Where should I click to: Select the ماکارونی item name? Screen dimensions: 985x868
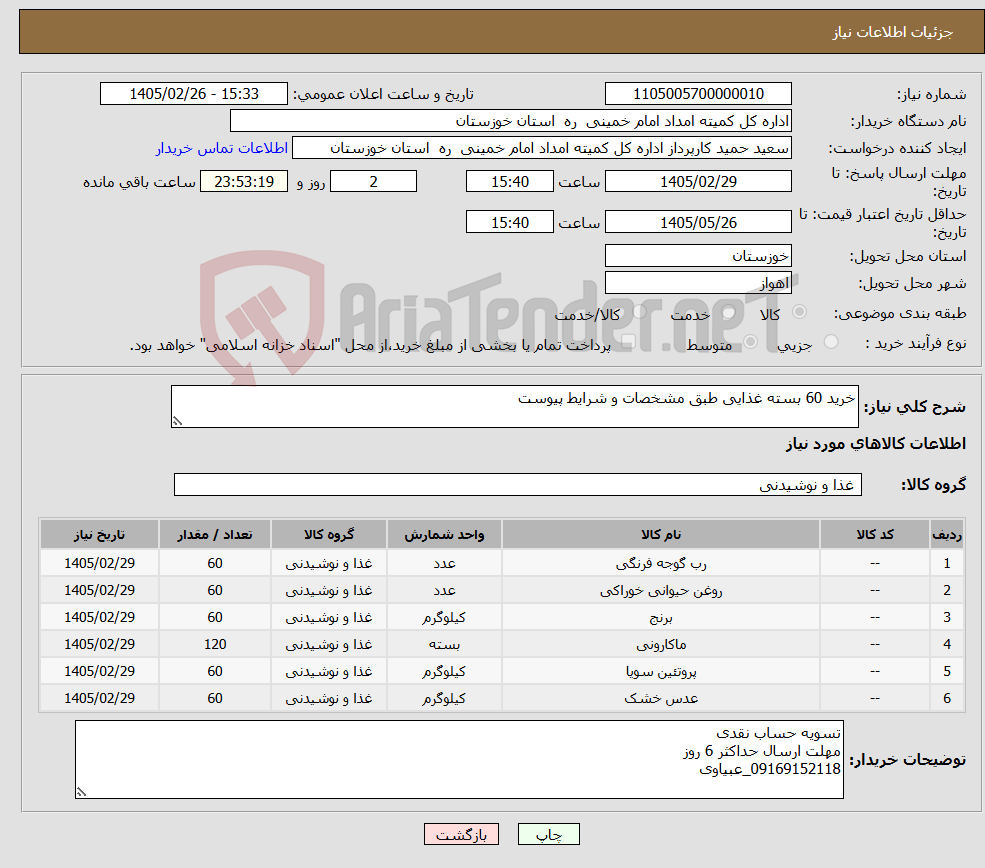click(661, 644)
